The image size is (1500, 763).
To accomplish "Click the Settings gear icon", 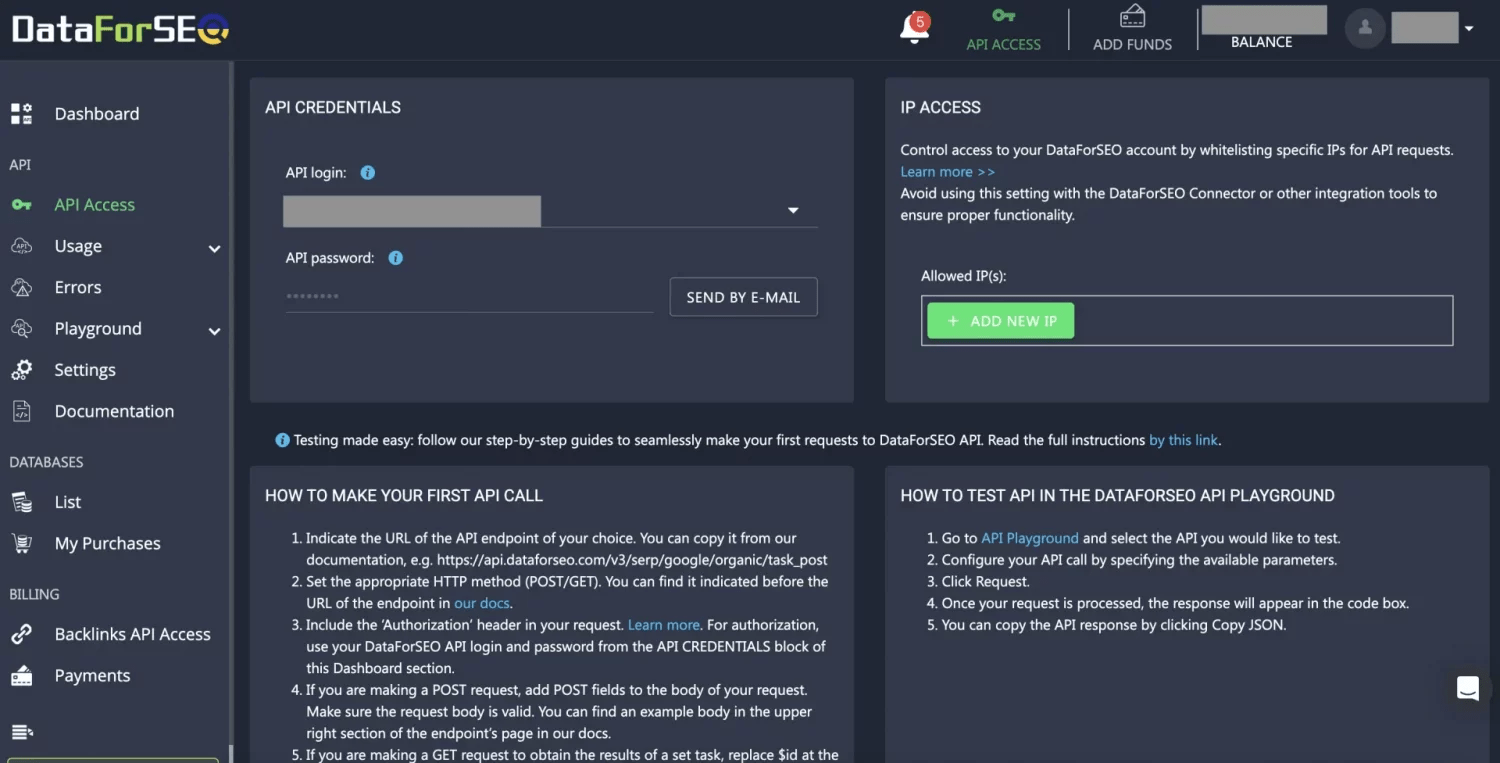I will (21, 370).
